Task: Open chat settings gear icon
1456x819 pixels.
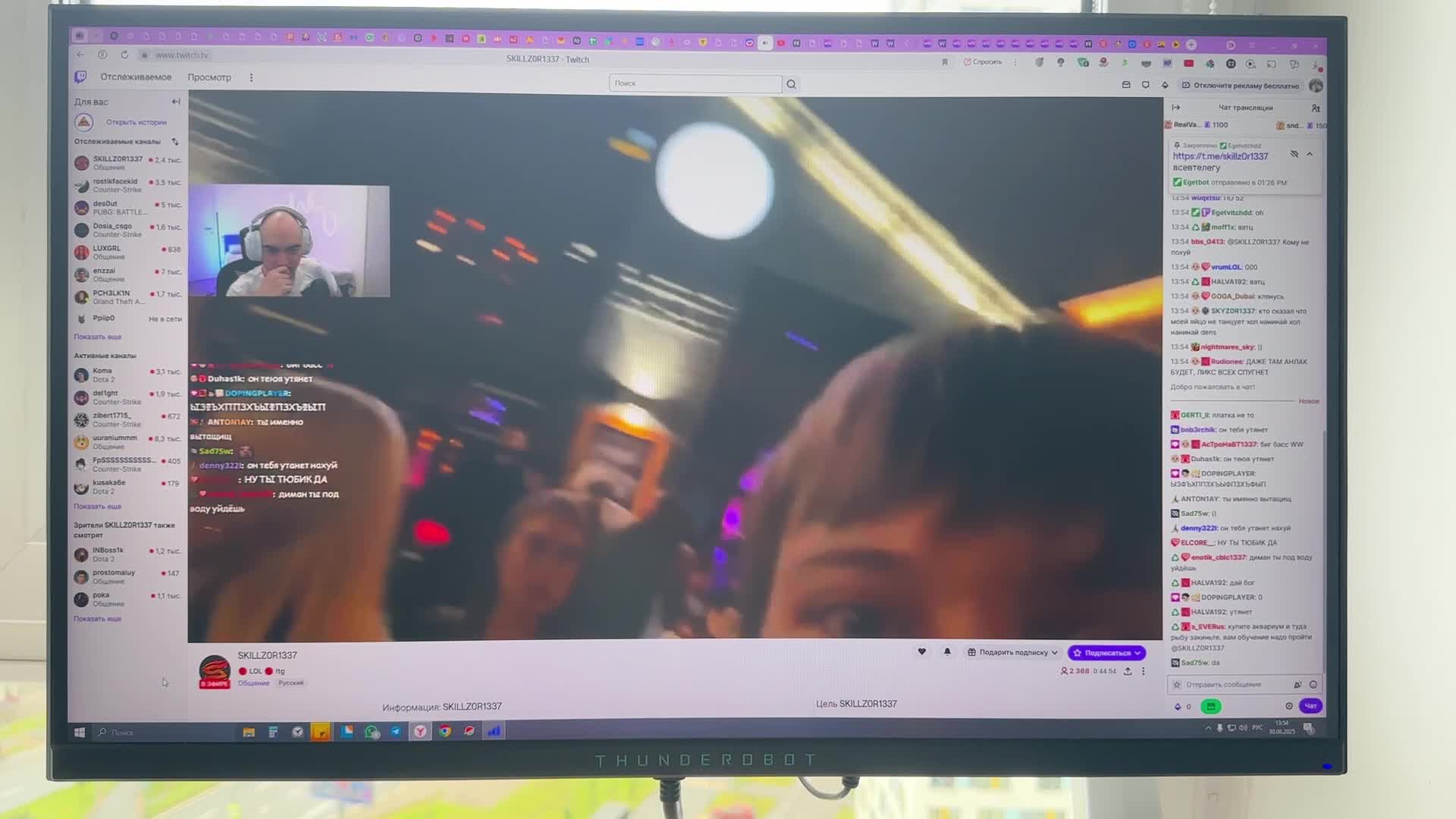Action: [1289, 706]
